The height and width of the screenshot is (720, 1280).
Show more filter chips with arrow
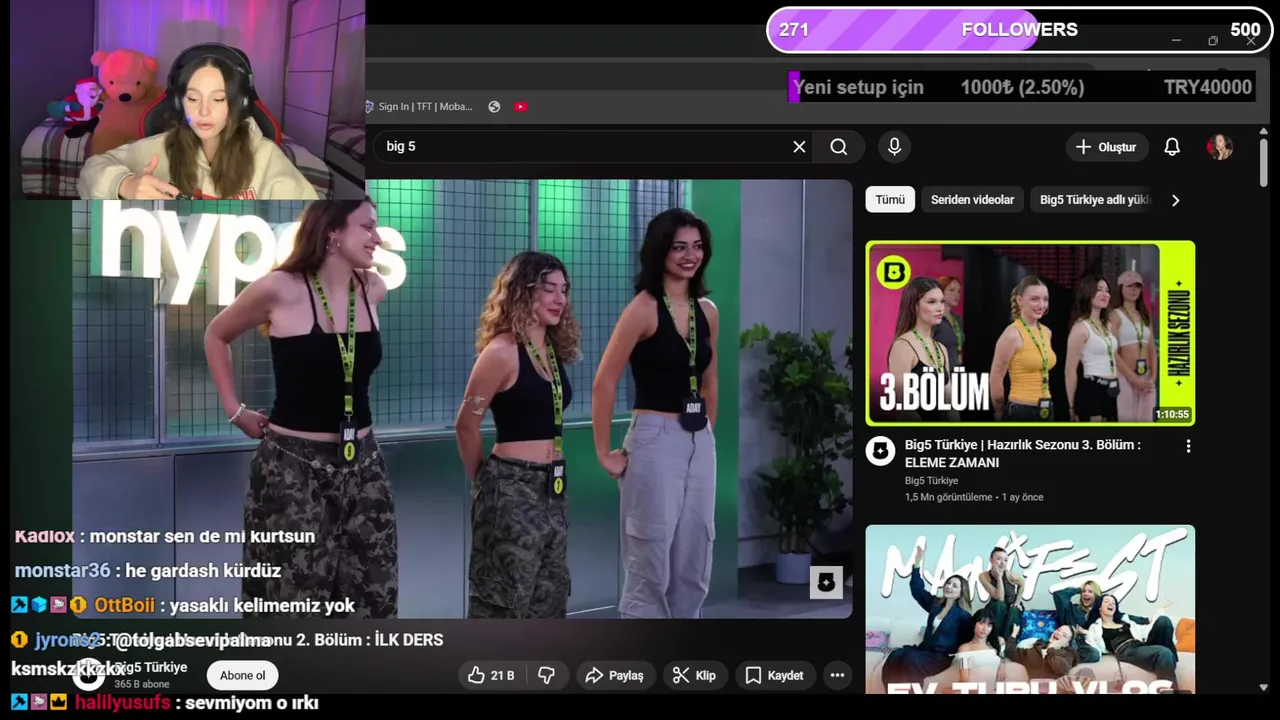click(x=1175, y=200)
